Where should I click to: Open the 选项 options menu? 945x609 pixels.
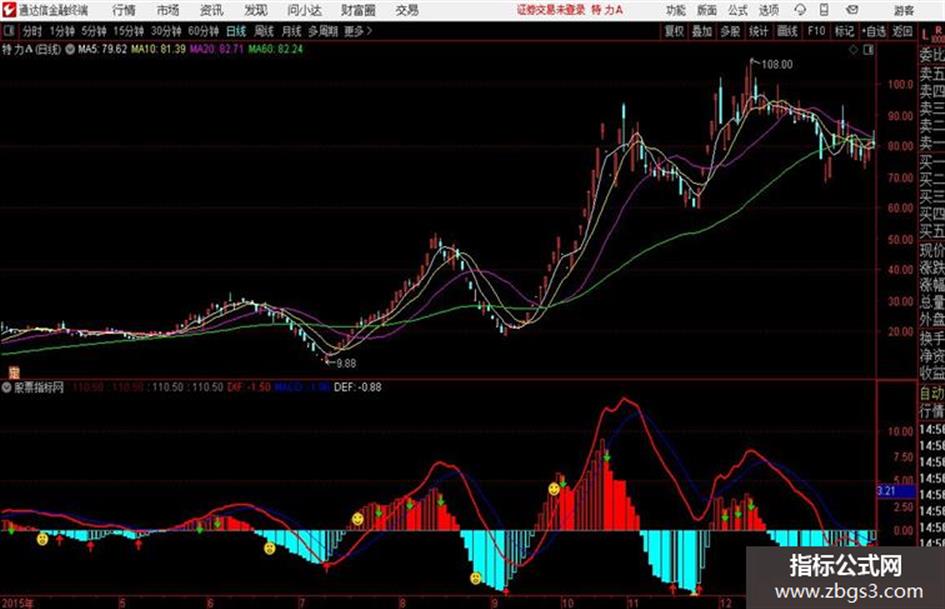768,10
